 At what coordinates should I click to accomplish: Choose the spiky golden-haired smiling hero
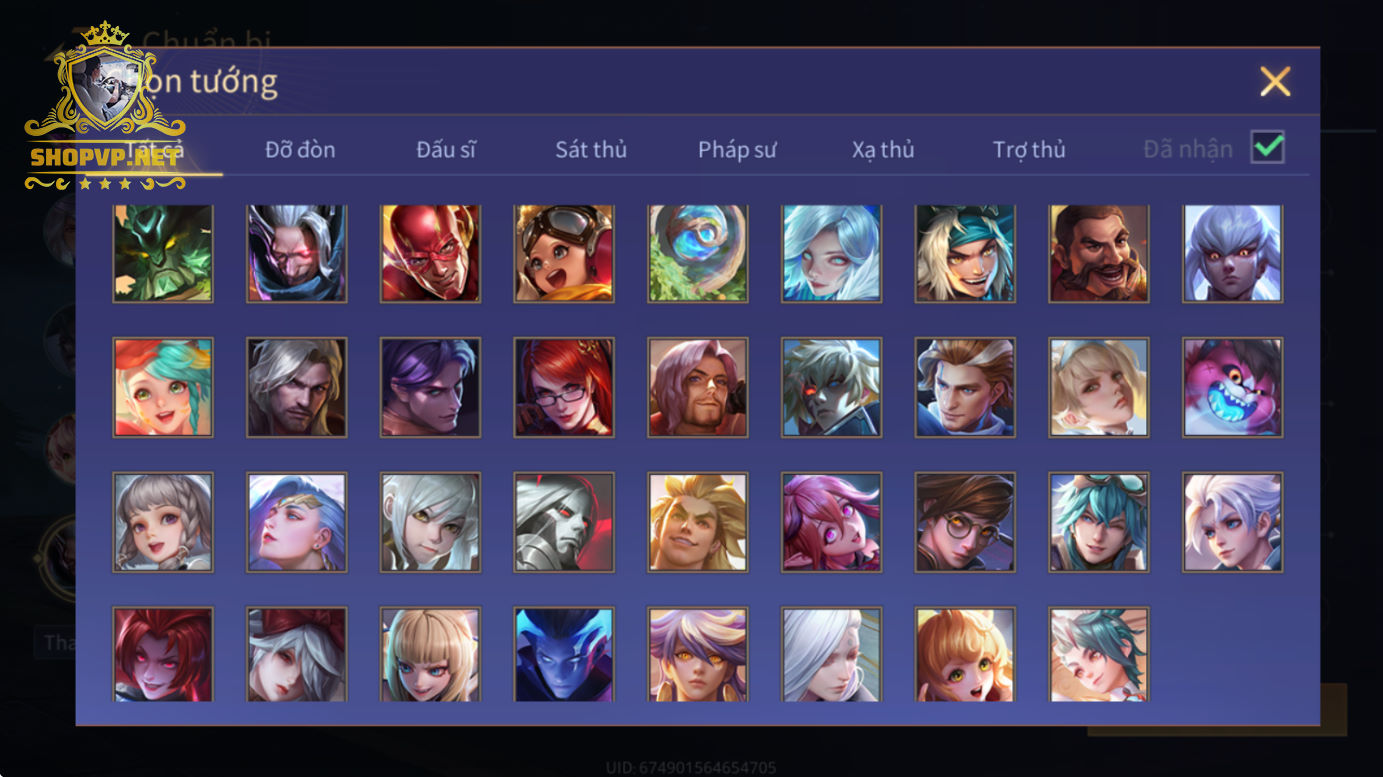[698, 522]
